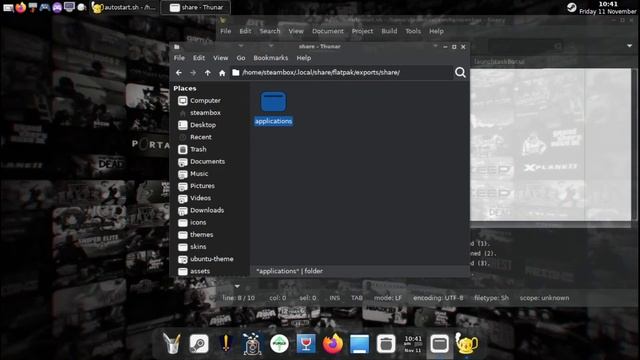Open Geany Tools menu
640x360 pixels.
click(413, 31)
